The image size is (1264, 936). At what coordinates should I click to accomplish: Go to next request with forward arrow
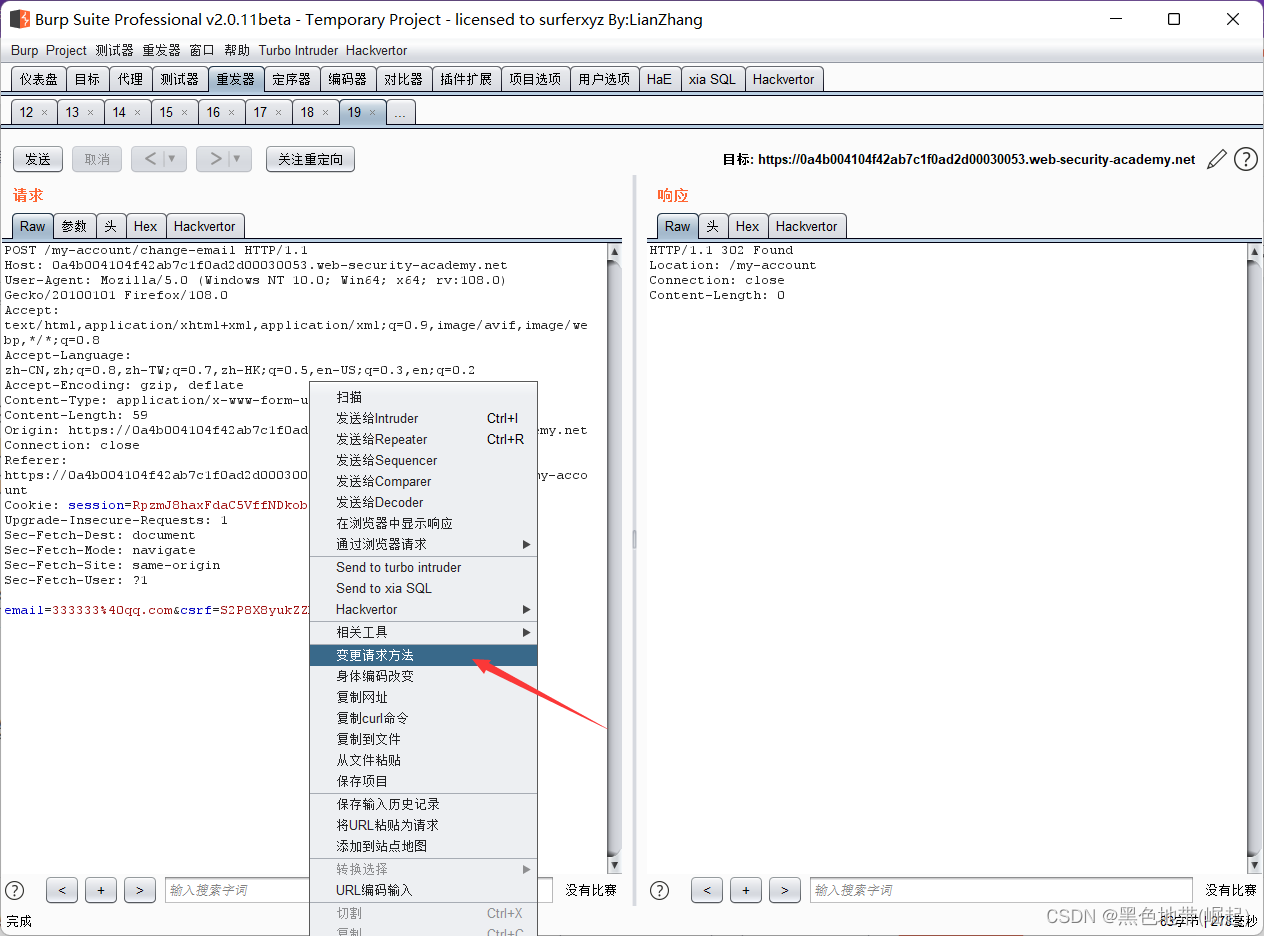pyautogui.click(x=214, y=159)
